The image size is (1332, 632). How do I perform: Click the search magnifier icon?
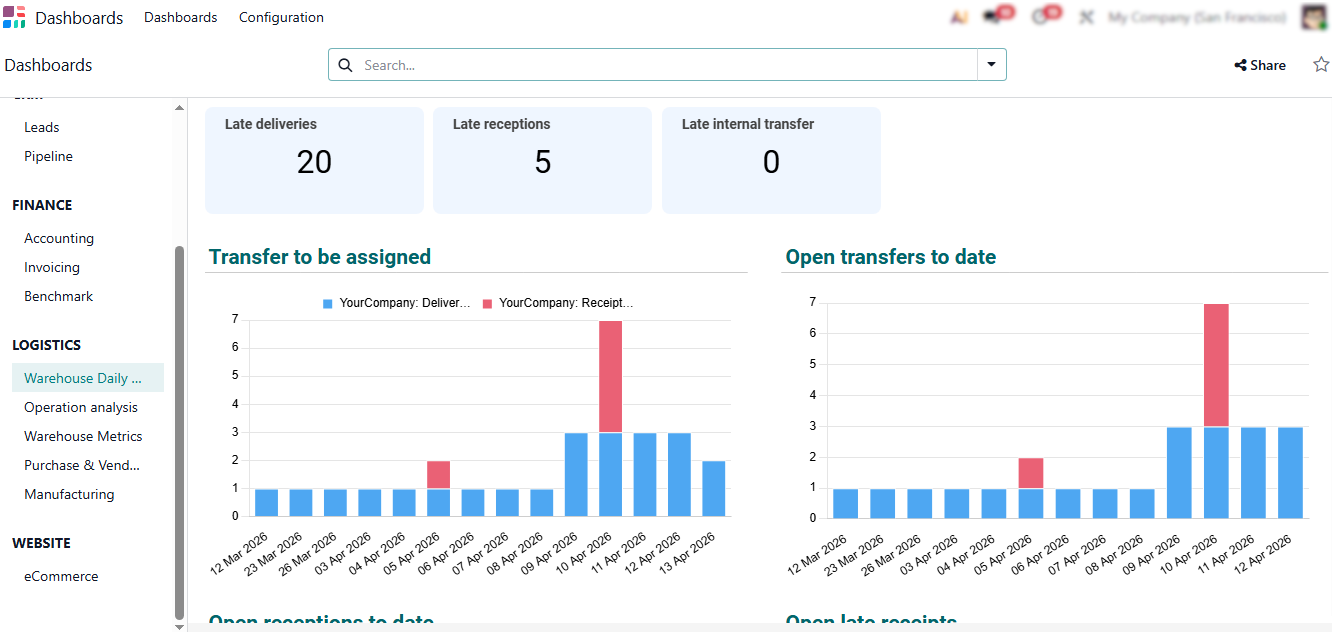[x=346, y=65]
